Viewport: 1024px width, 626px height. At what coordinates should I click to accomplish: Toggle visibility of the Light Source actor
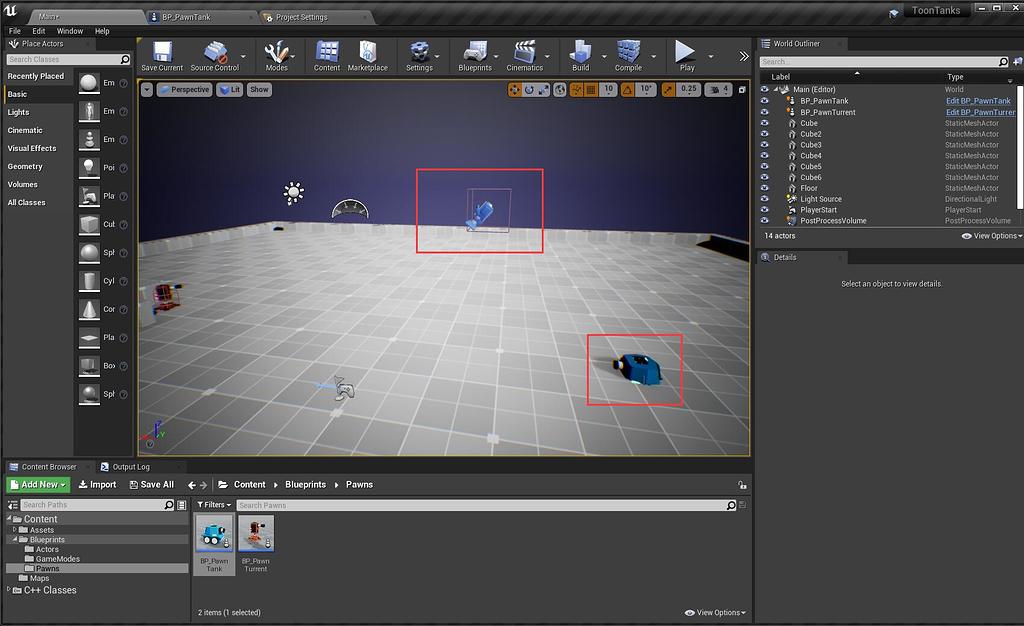[x=765, y=198]
